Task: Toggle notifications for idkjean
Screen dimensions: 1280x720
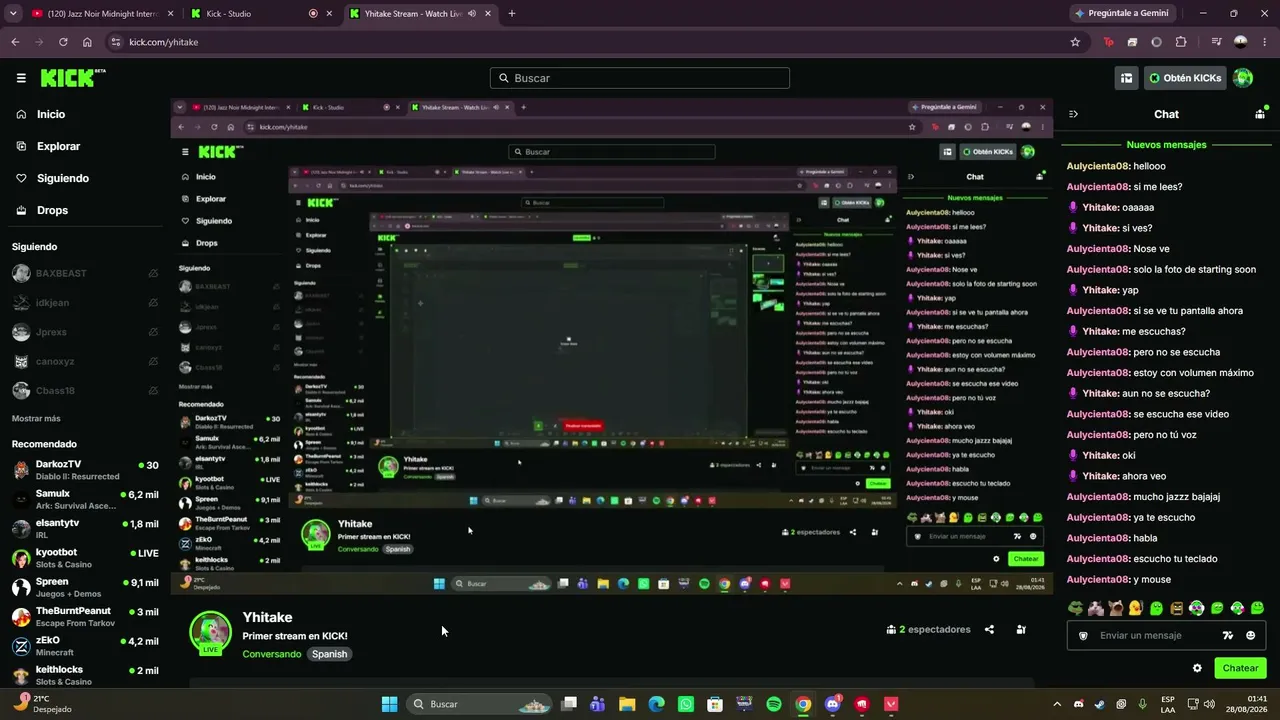Action: pyautogui.click(x=153, y=303)
